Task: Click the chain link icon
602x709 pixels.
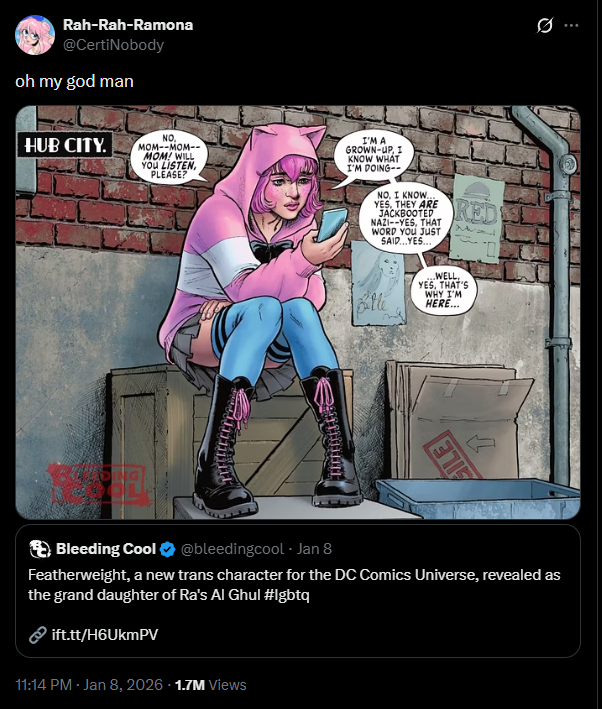Action: click(x=38, y=634)
